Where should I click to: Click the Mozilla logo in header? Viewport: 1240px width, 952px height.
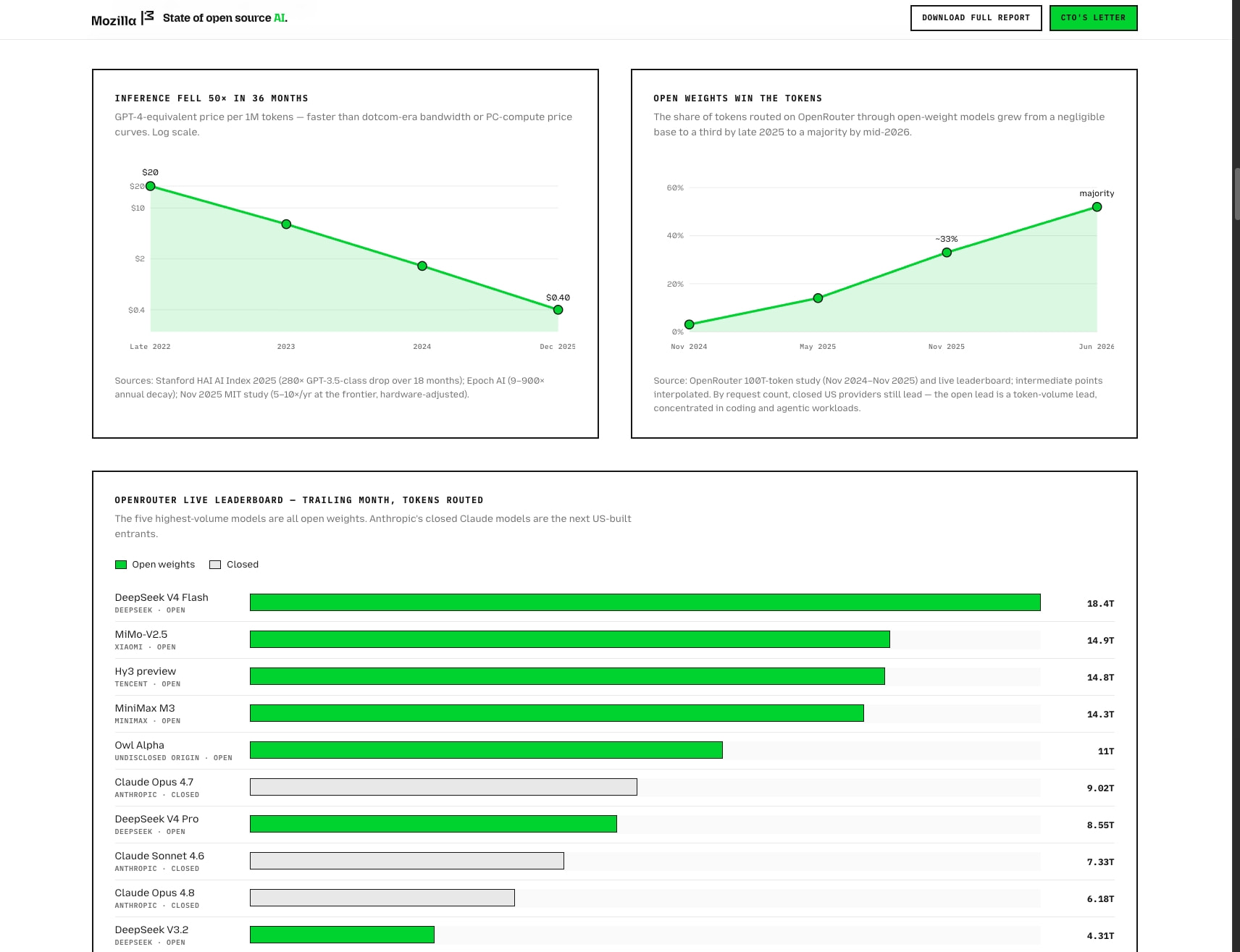[122, 19]
